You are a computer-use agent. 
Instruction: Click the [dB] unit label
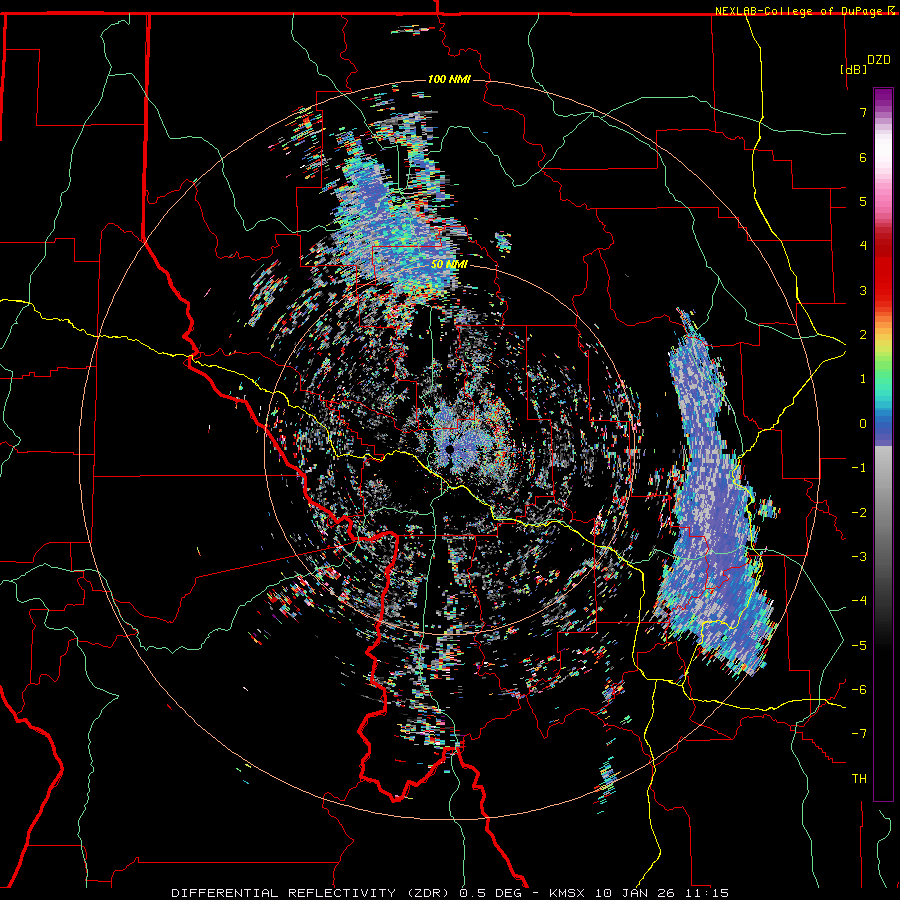click(854, 69)
